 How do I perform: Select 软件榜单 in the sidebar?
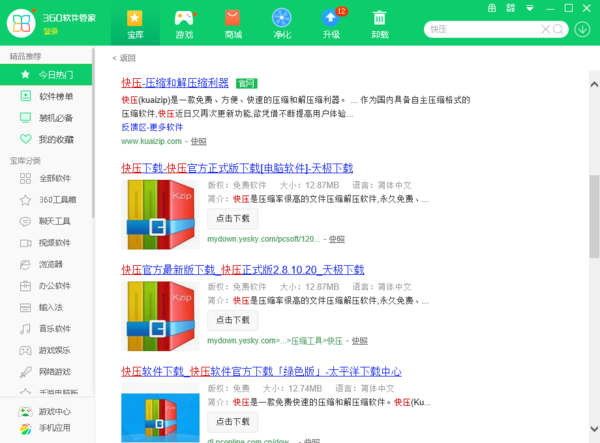(46, 96)
